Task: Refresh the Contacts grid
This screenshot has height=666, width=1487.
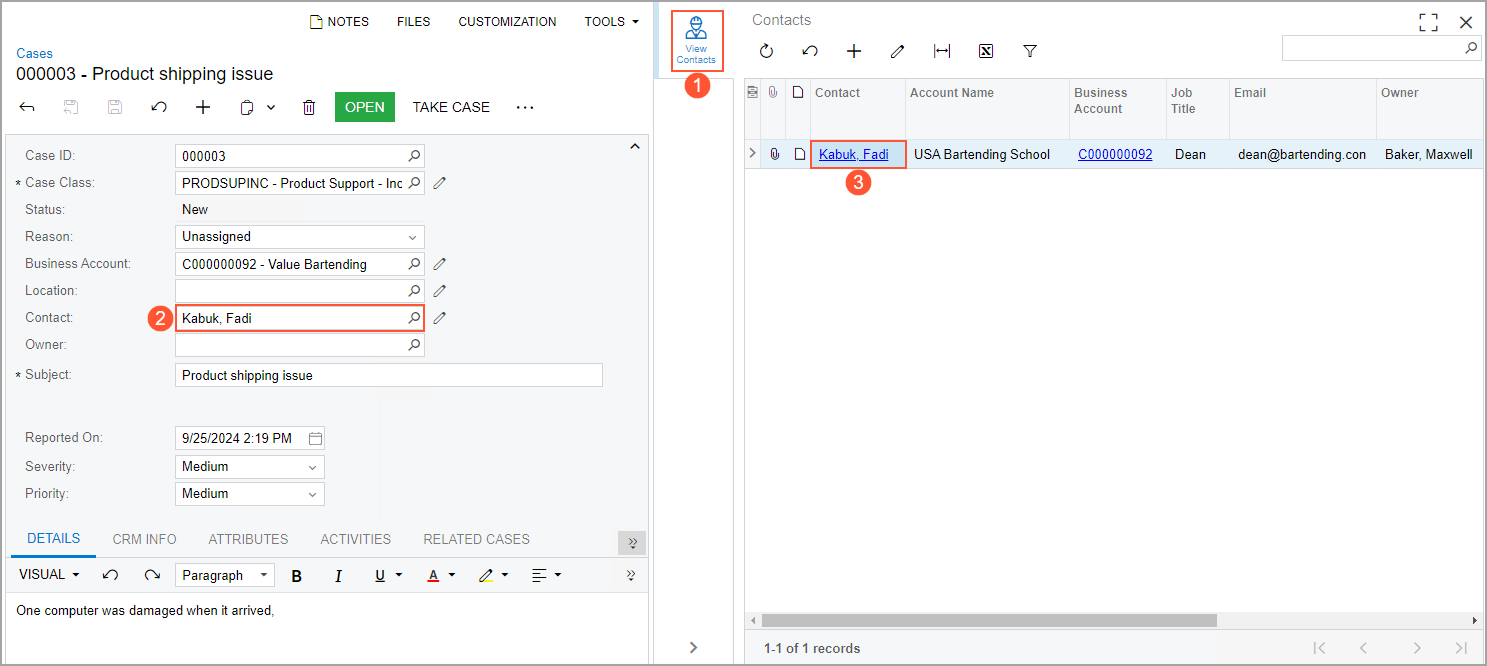Action: coord(766,51)
